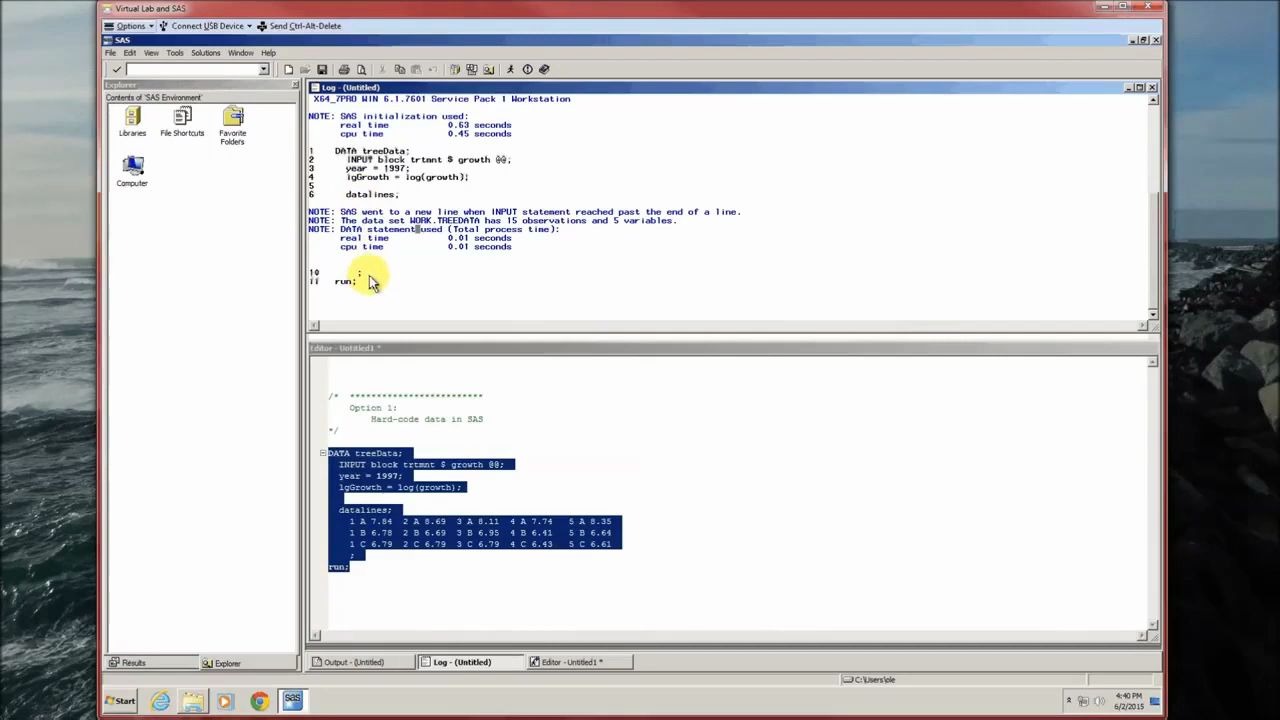The width and height of the screenshot is (1280, 720).
Task: Click the Editor window horizontal scrollbar
Action: 729,635
